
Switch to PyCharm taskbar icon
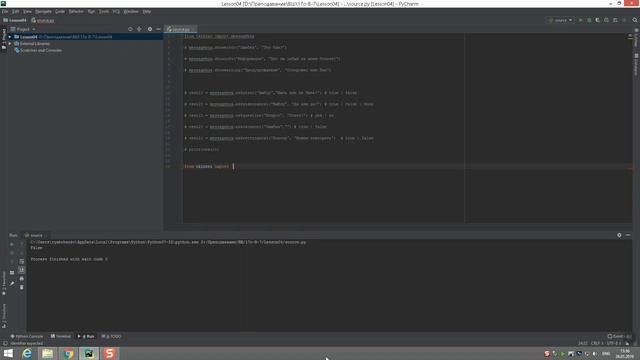click(89, 353)
